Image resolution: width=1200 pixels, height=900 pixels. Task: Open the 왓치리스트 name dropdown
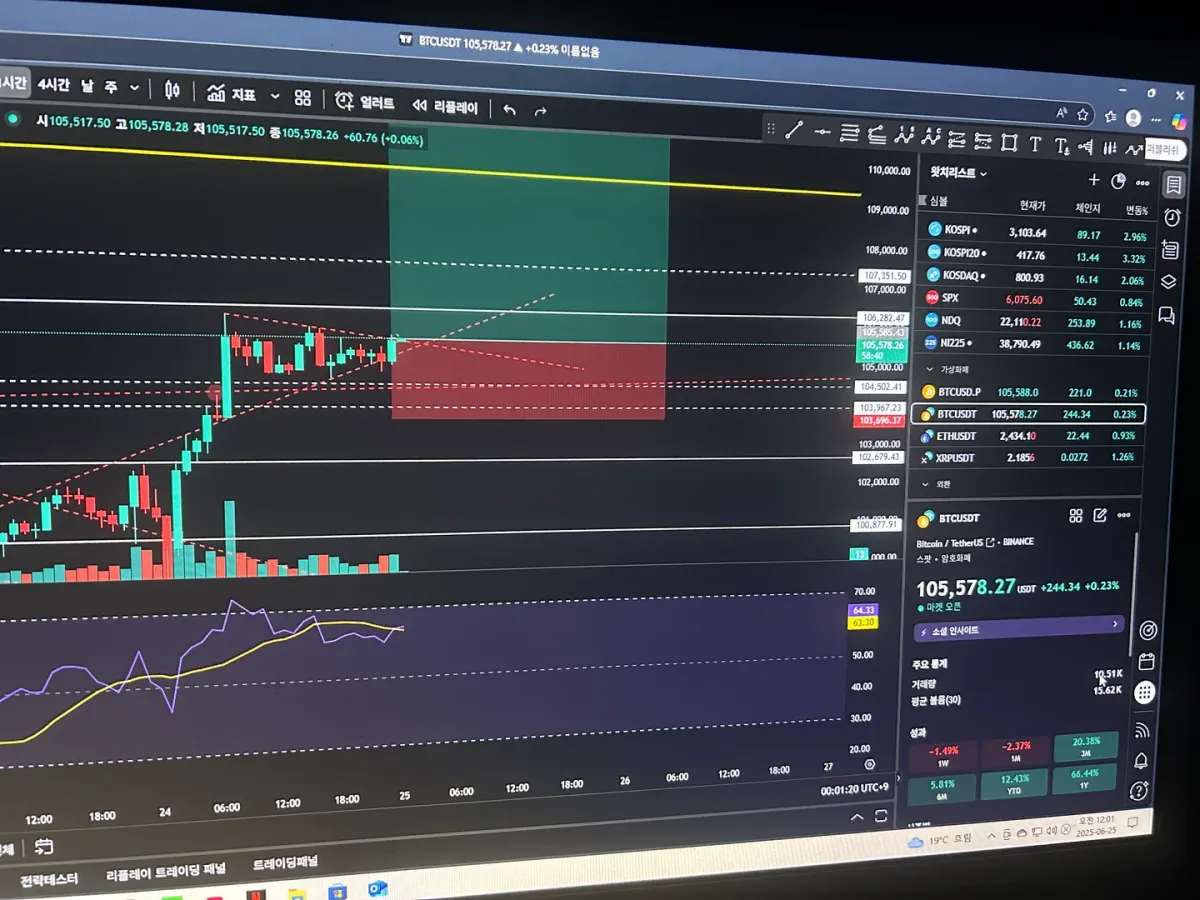[958, 172]
